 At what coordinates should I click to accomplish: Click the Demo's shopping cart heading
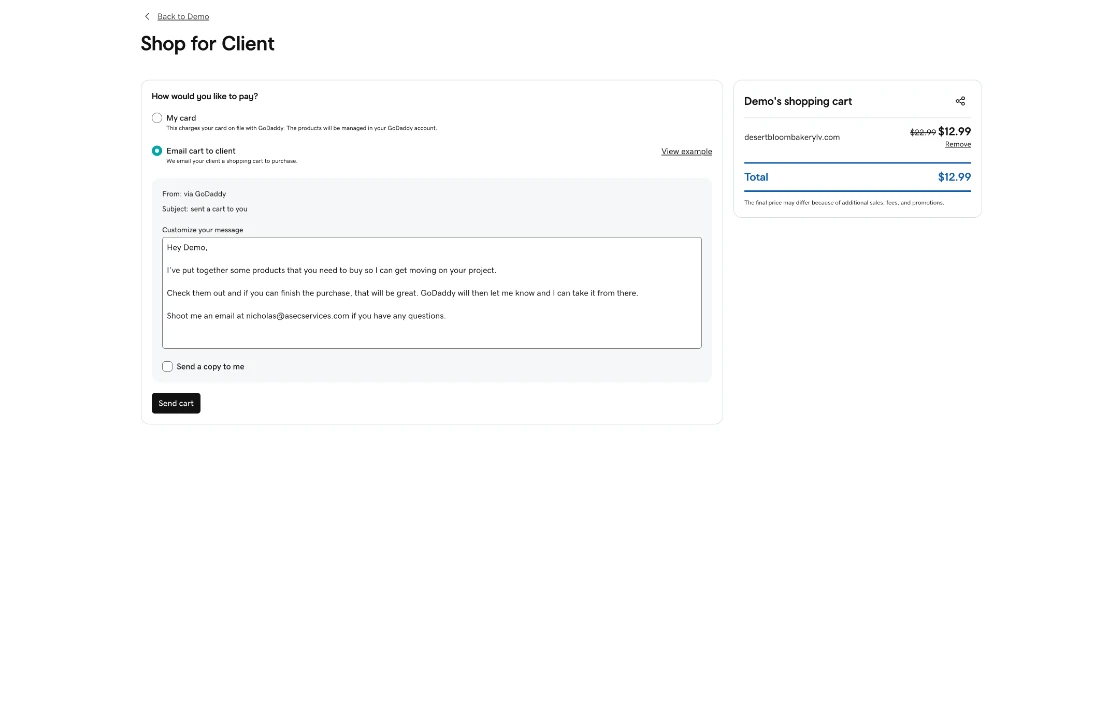click(798, 101)
